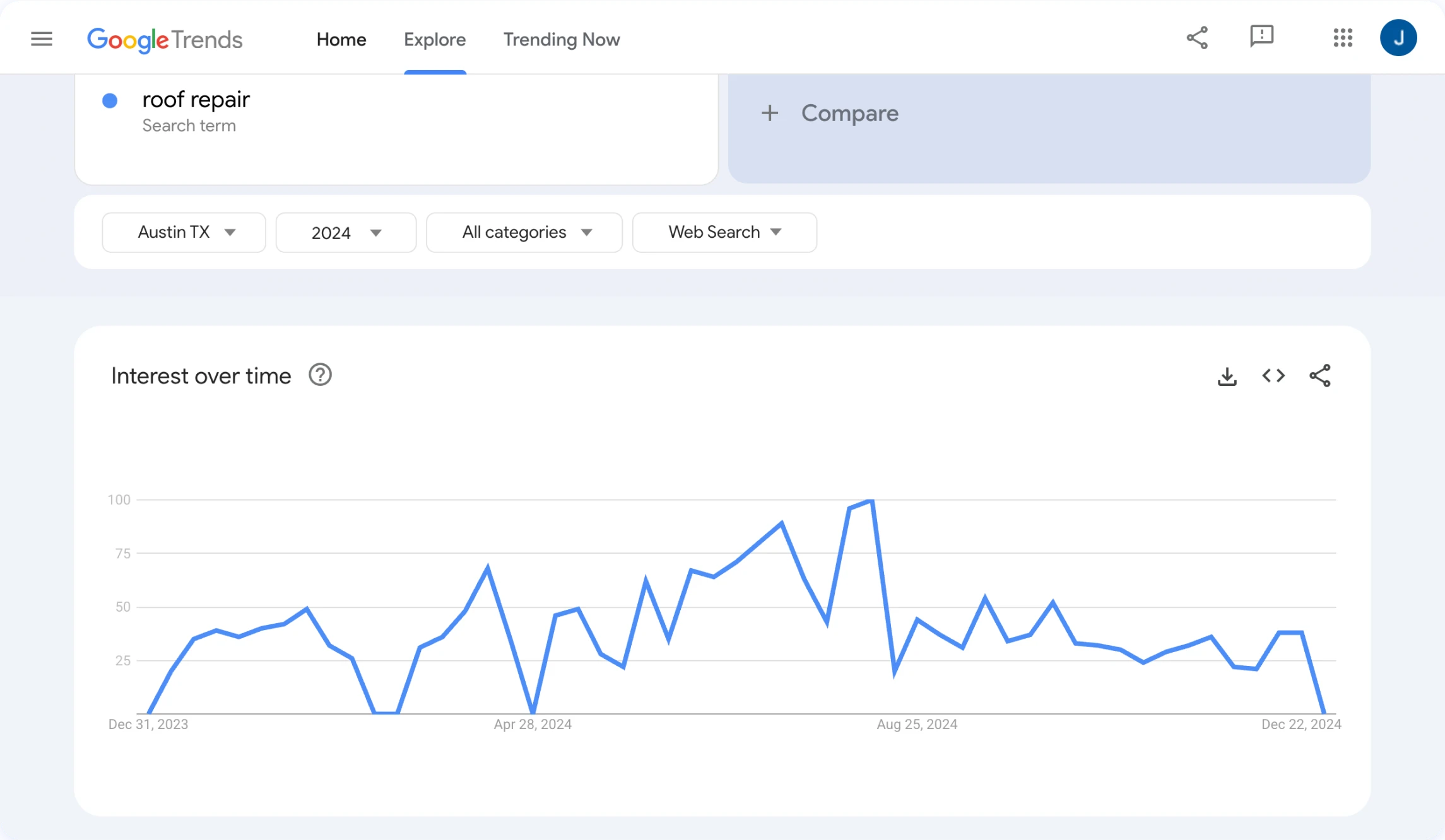Click the header share icon
This screenshot has height=840, width=1445.
[x=1197, y=38]
